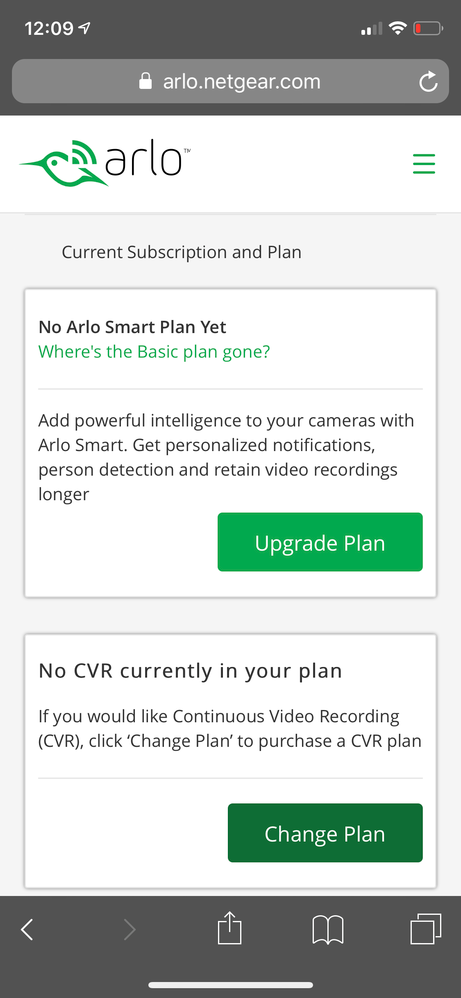
Task: Open the Safari share sheet icon
Action: [230, 929]
